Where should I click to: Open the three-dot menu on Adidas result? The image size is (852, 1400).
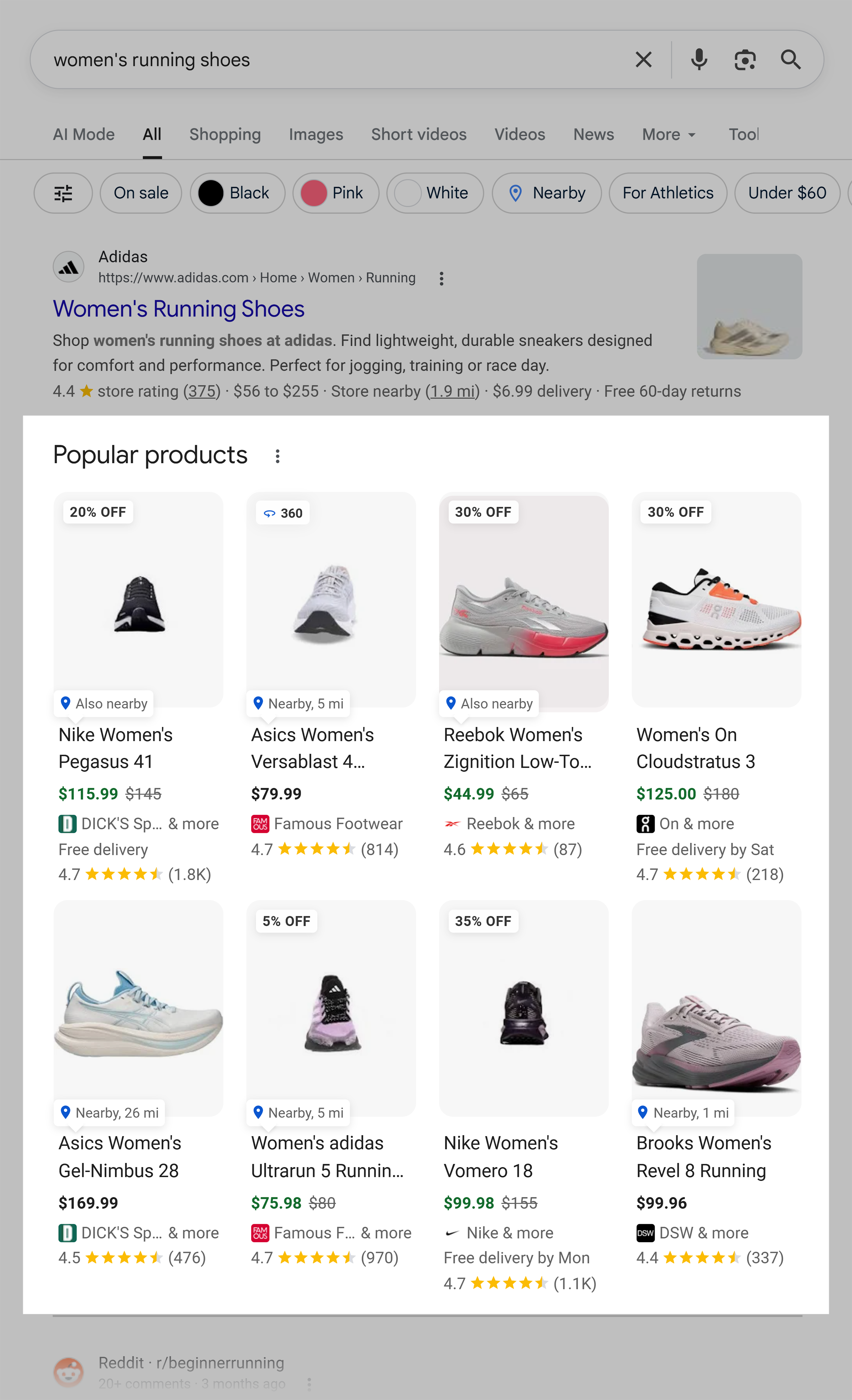pyautogui.click(x=442, y=278)
